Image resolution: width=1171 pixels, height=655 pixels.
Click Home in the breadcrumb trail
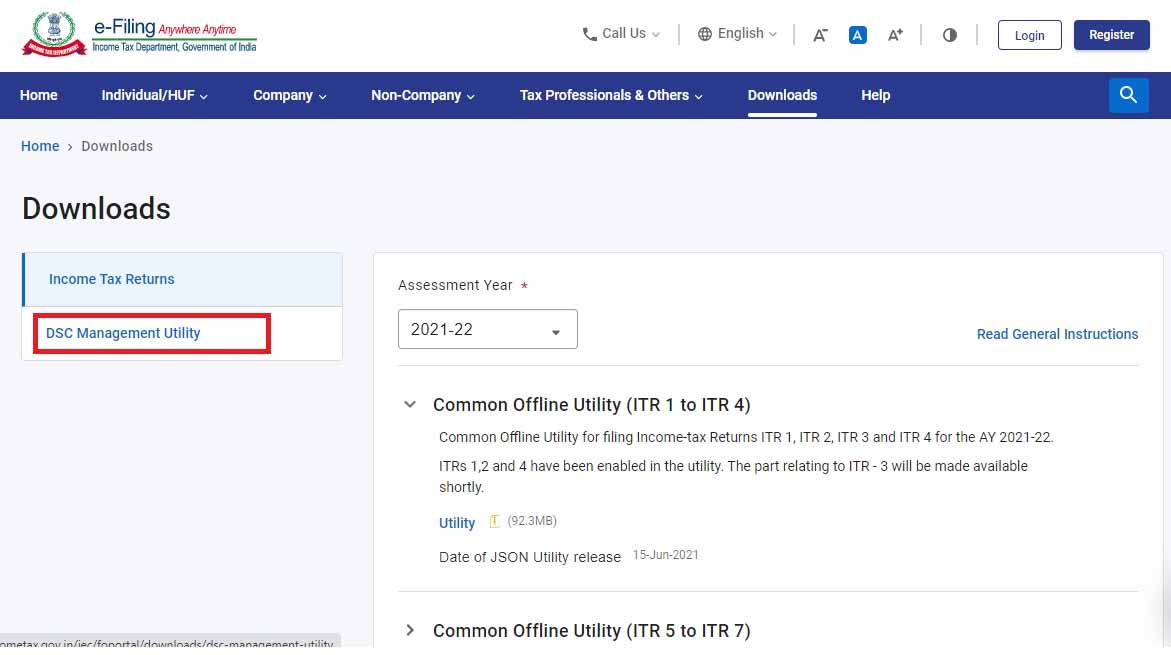40,146
